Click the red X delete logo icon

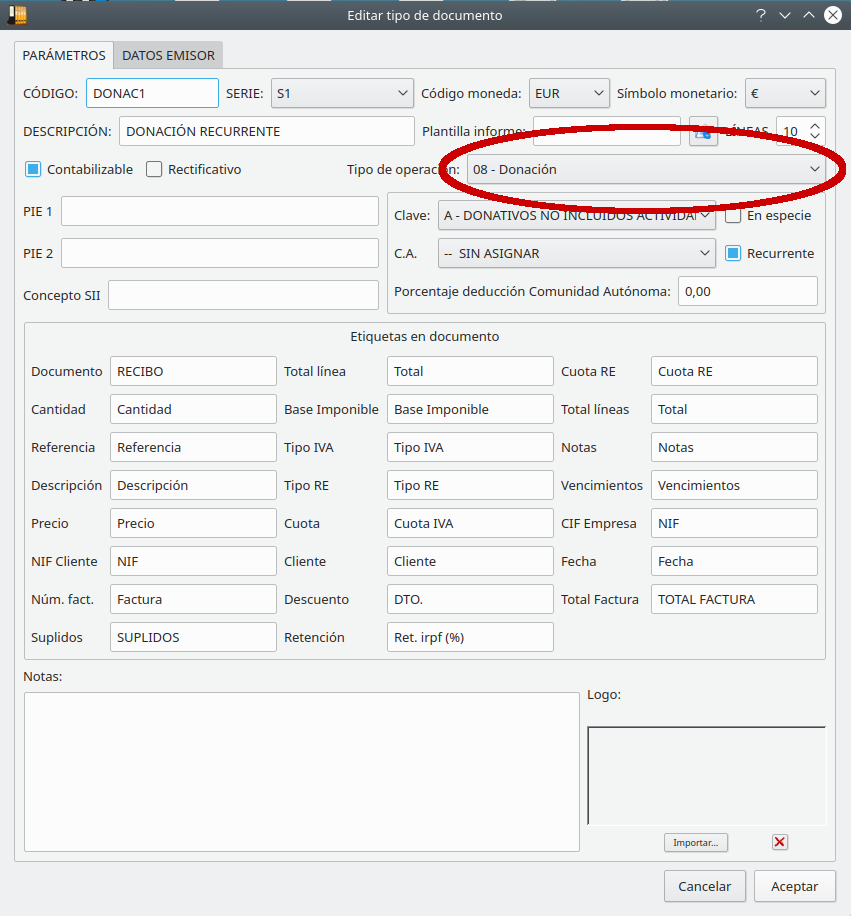click(779, 842)
